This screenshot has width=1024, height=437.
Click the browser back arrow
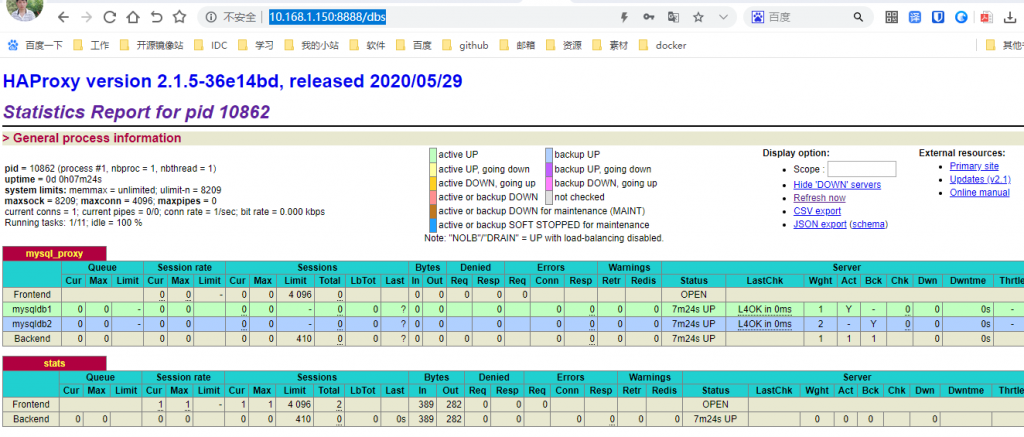pyautogui.click(x=62, y=17)
